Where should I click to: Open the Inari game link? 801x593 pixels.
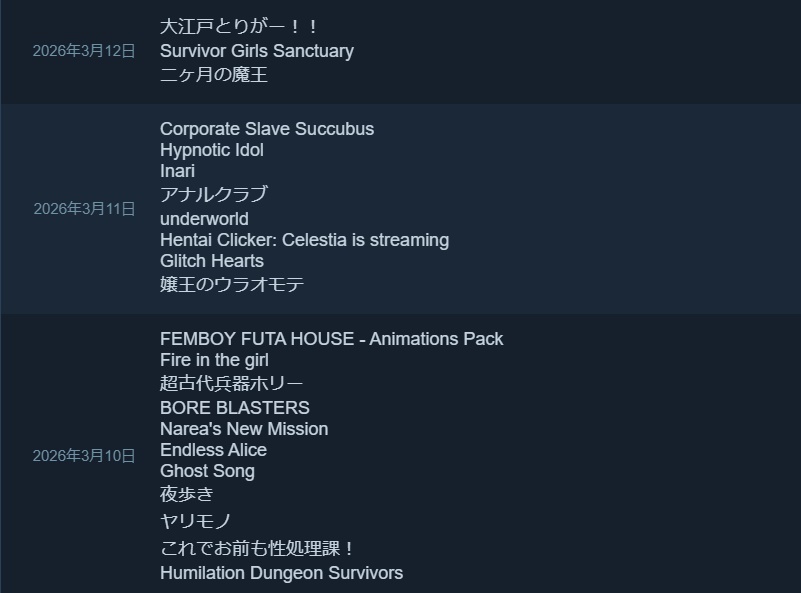point(177,171)
